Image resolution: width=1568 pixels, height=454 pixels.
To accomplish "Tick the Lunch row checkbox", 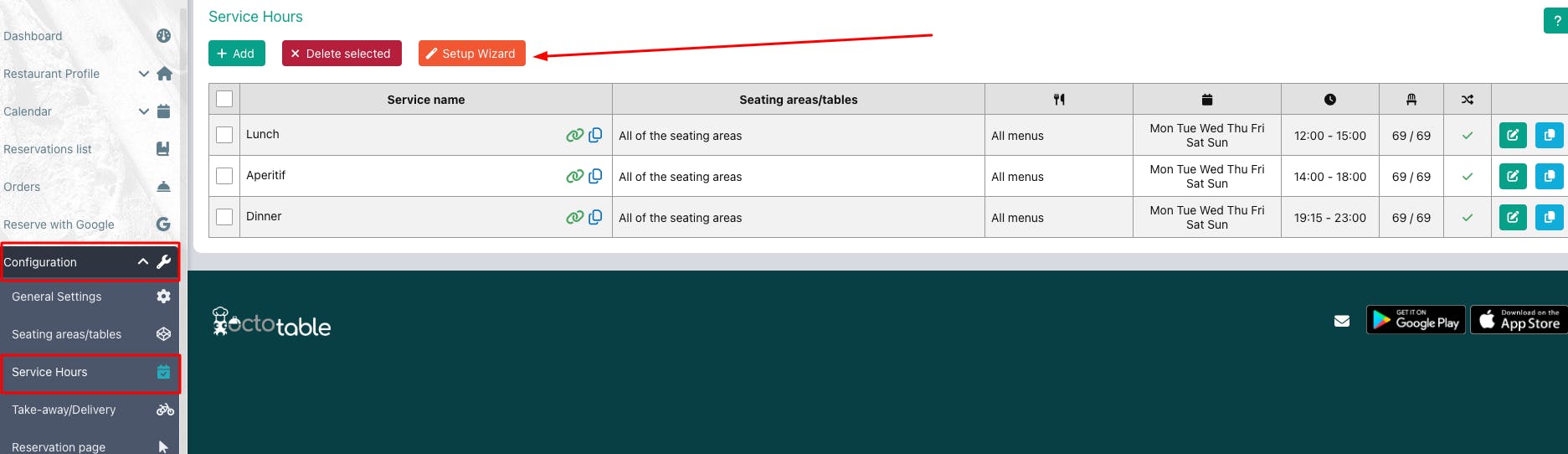I will (224, 135).
